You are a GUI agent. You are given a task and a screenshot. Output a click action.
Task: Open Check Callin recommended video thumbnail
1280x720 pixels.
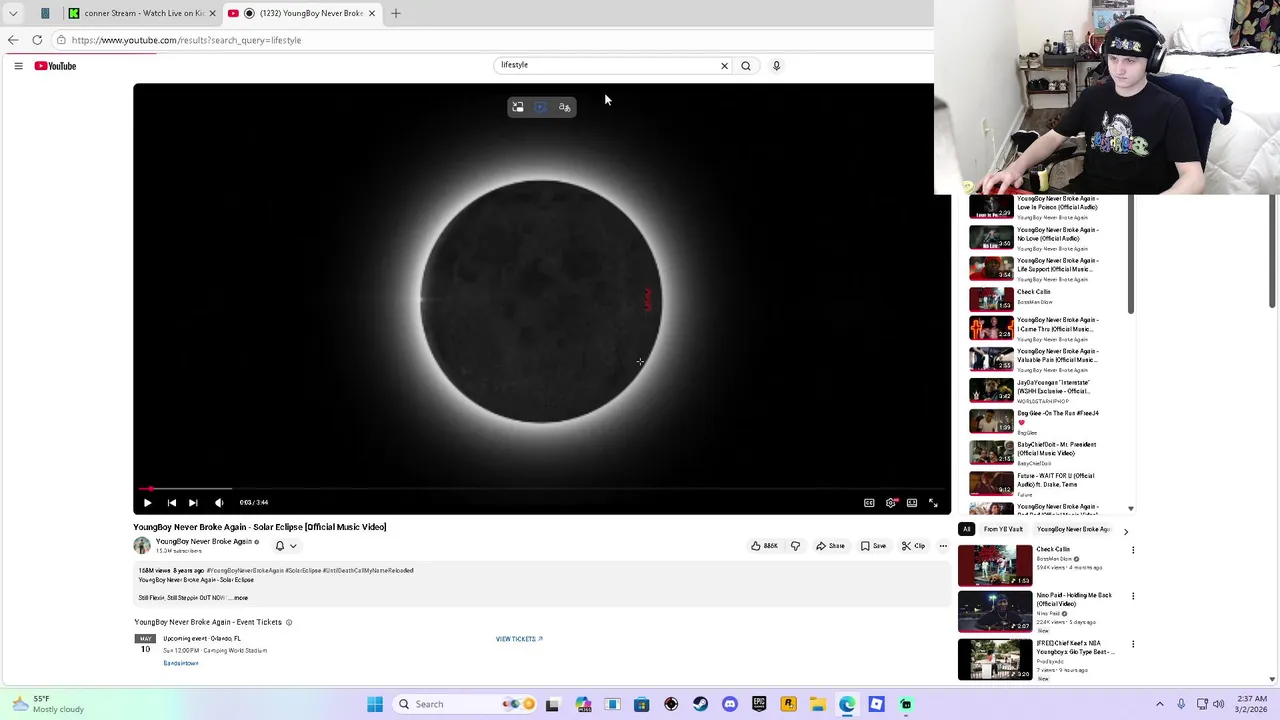click(995, 565)
